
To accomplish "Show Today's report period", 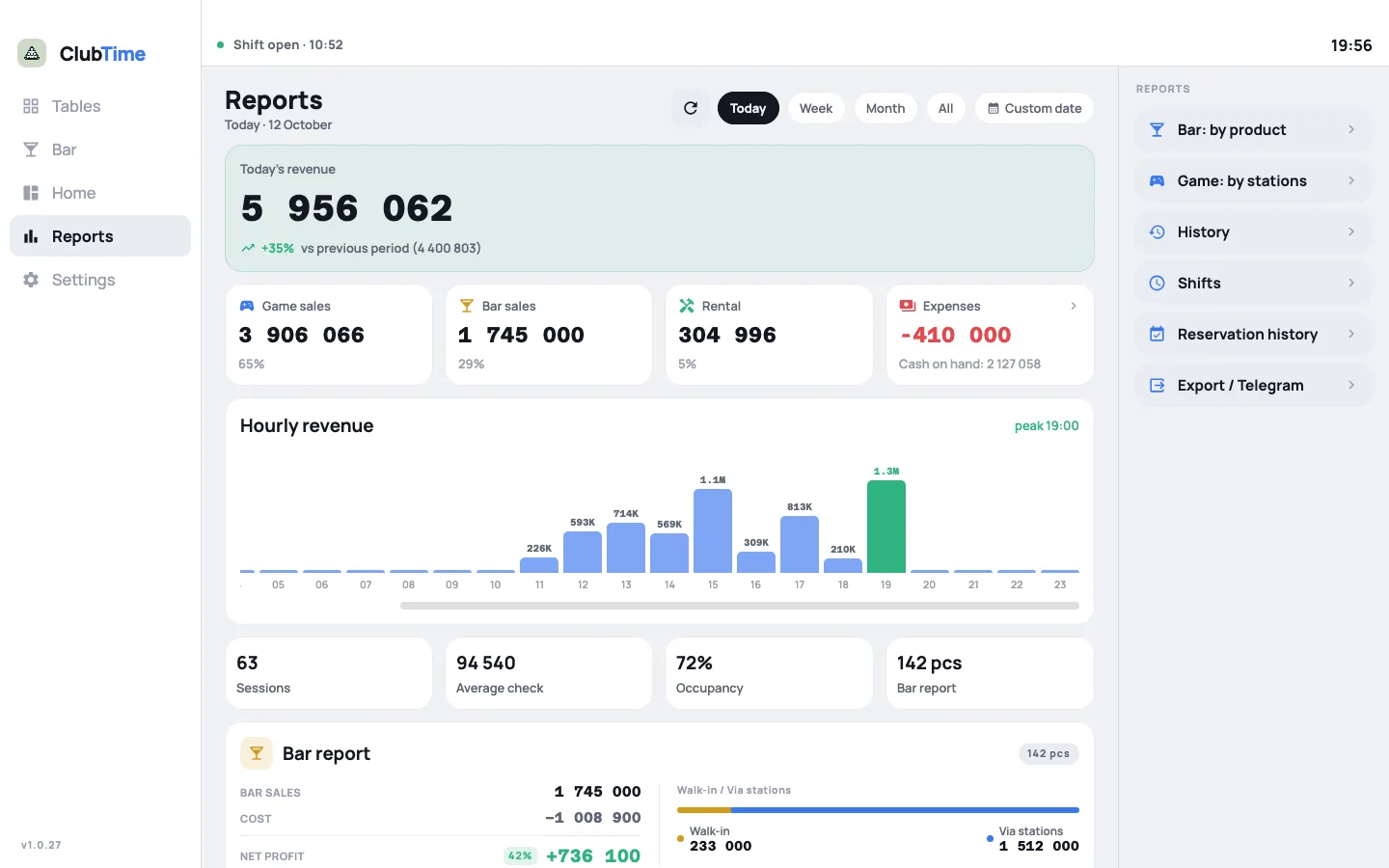I will tap(748, 108).
